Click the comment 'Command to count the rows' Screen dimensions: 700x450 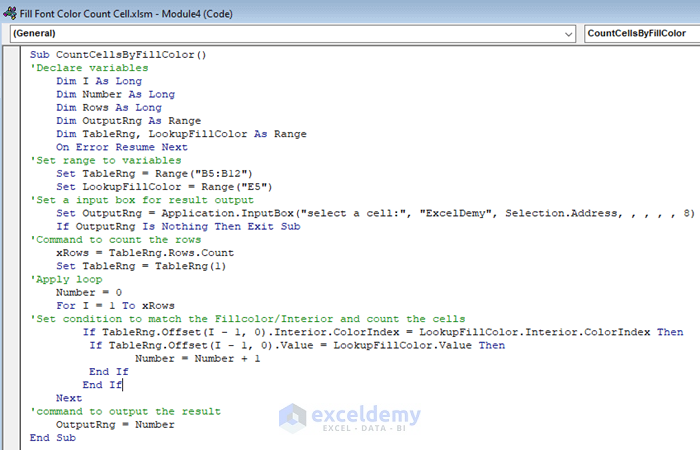[x=116, y=240]
